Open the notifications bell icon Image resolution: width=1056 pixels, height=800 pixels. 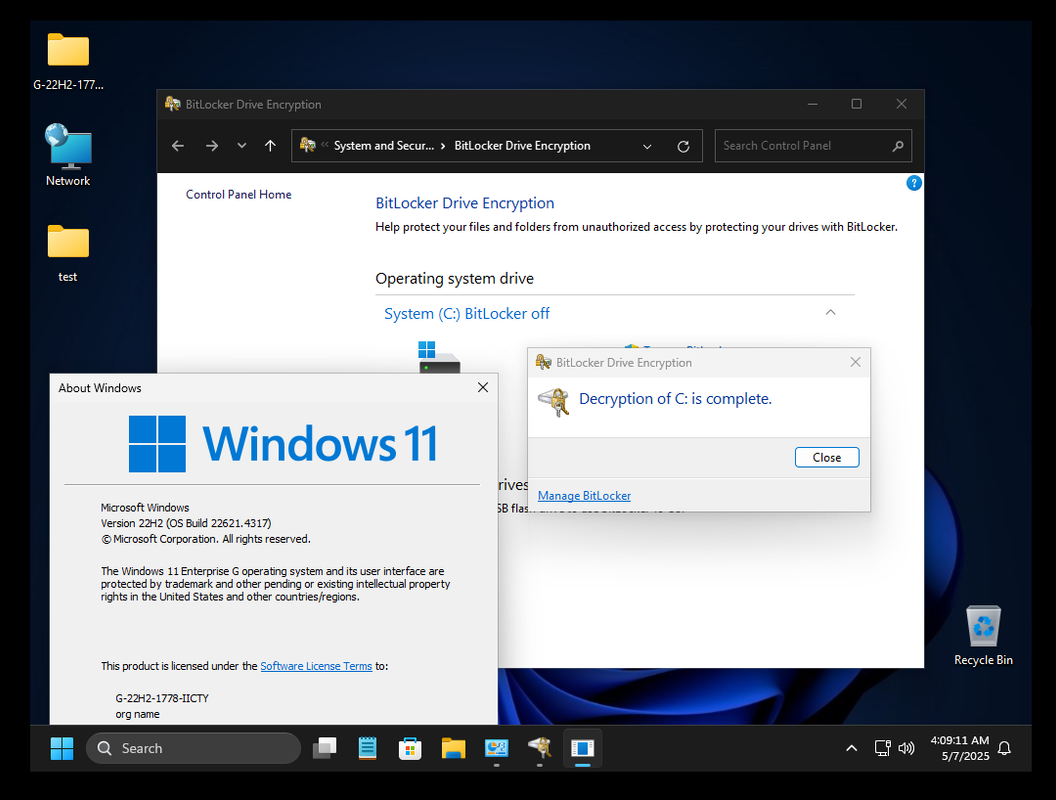click(x=1004, y=748)
